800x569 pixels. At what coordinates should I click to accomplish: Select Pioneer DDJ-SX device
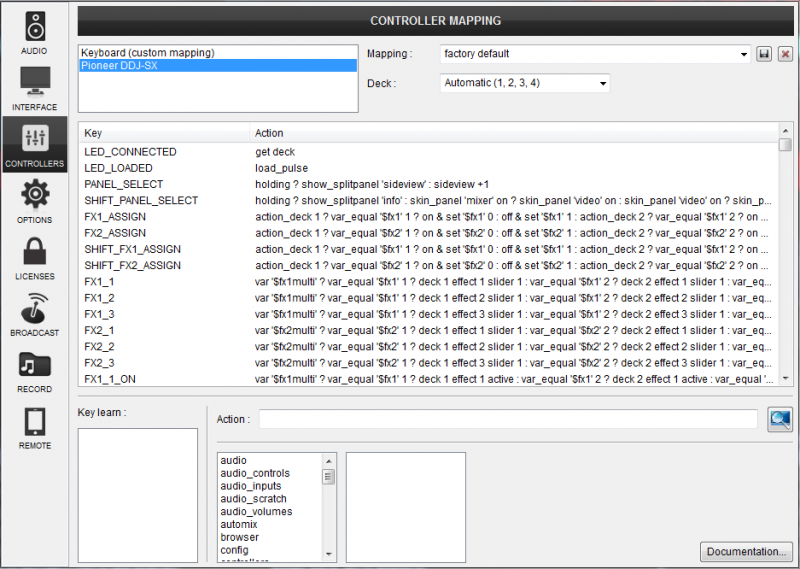click(218, 65)
